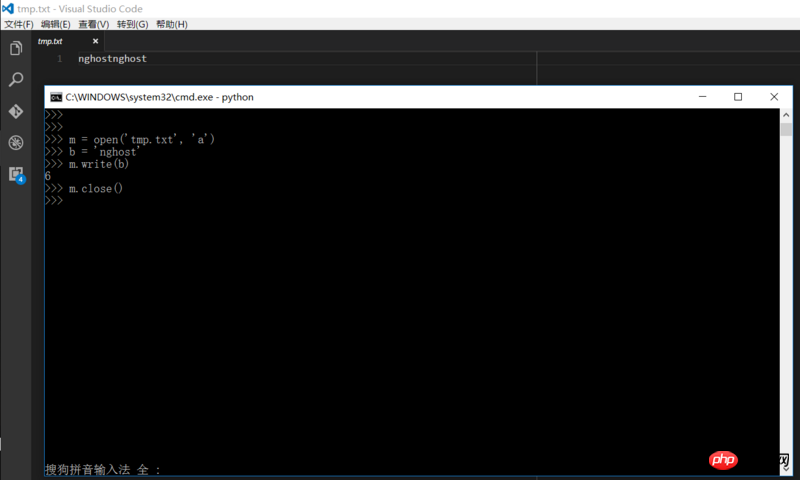Click the 'nghostnghost' text in editor line 1
This screenshot has width=800, height=480.
112,59
